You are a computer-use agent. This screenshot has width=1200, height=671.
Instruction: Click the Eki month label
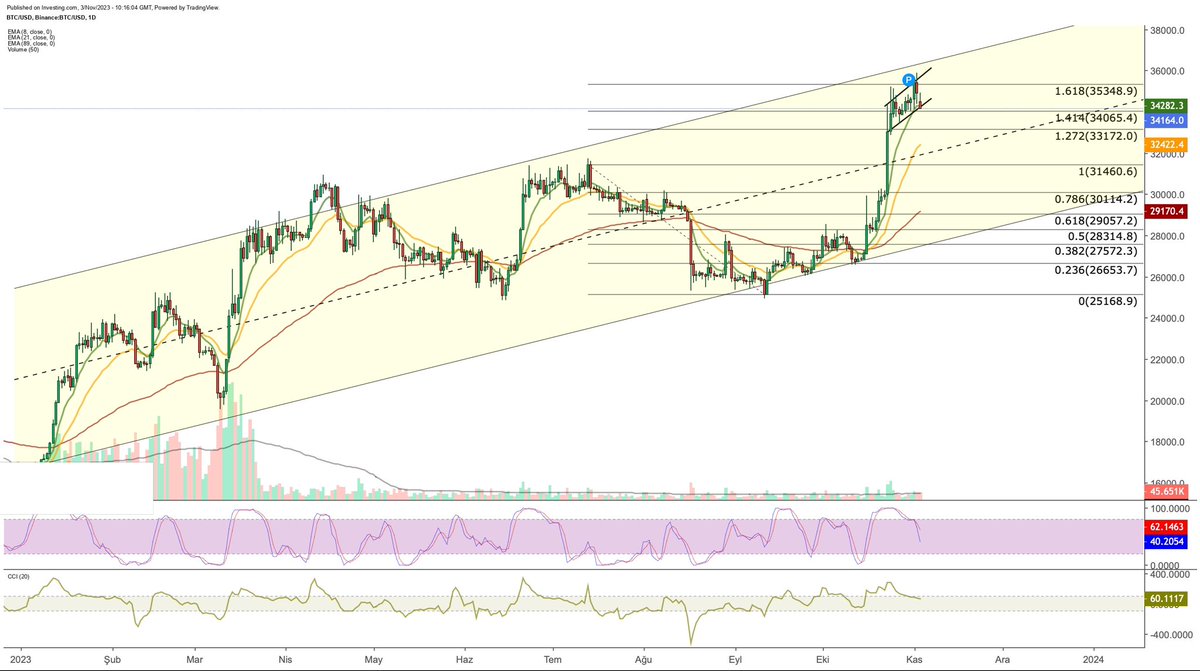(x=823, y=660)
